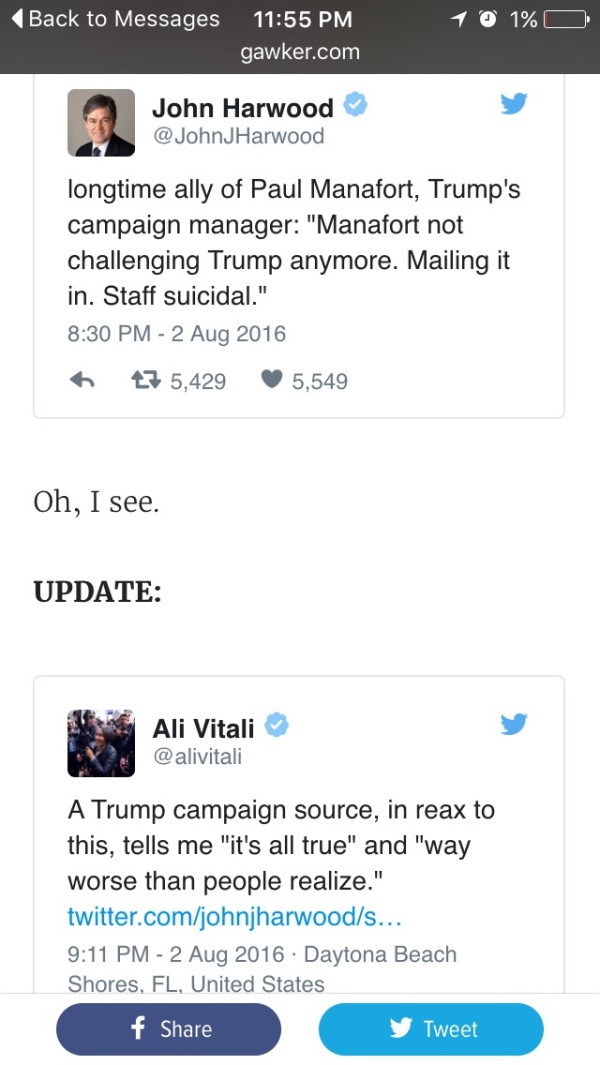
Task: Tap the battery indicator in status bar
Action: coord(566,19)
